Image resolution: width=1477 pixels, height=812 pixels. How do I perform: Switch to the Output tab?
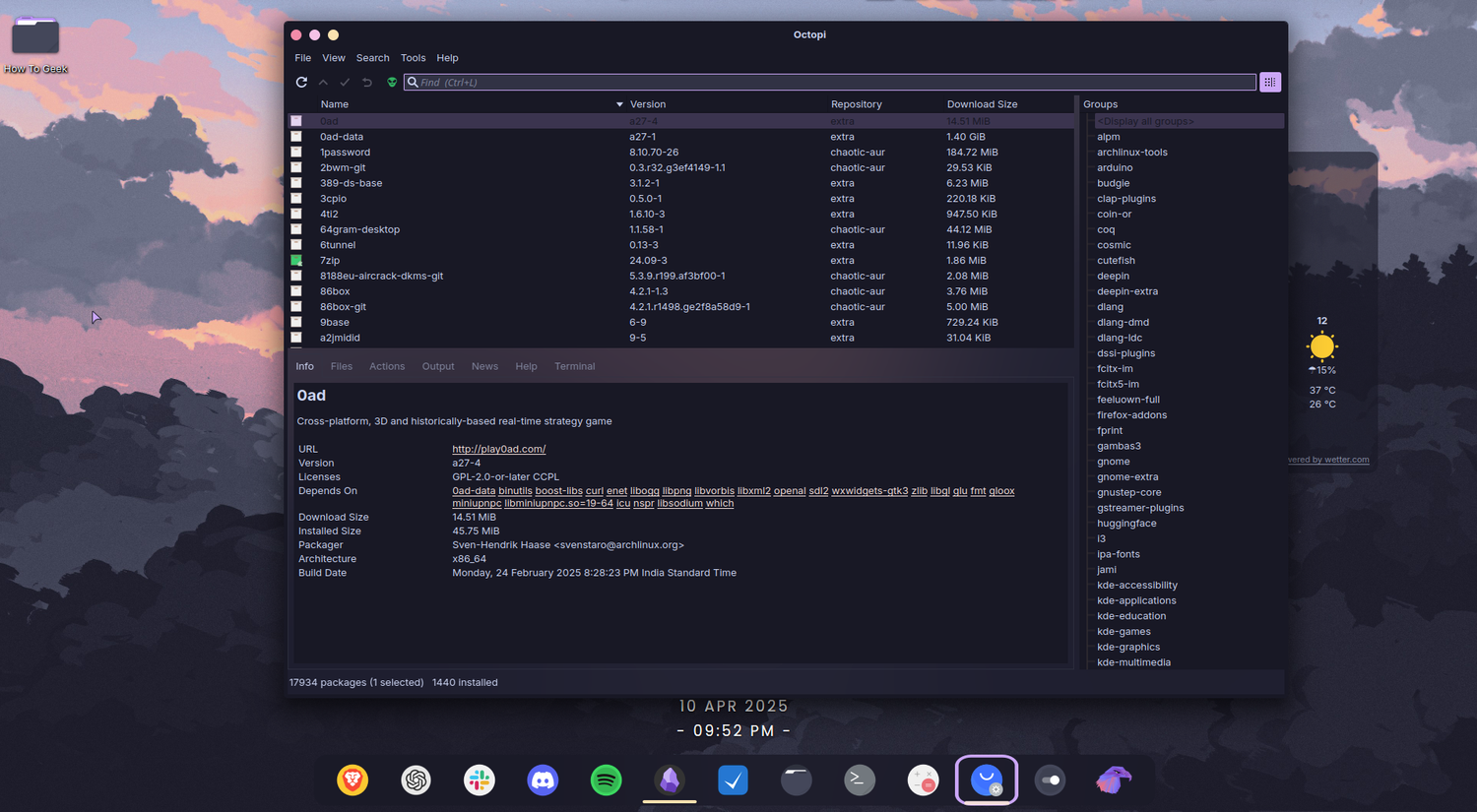pos(438,366)
